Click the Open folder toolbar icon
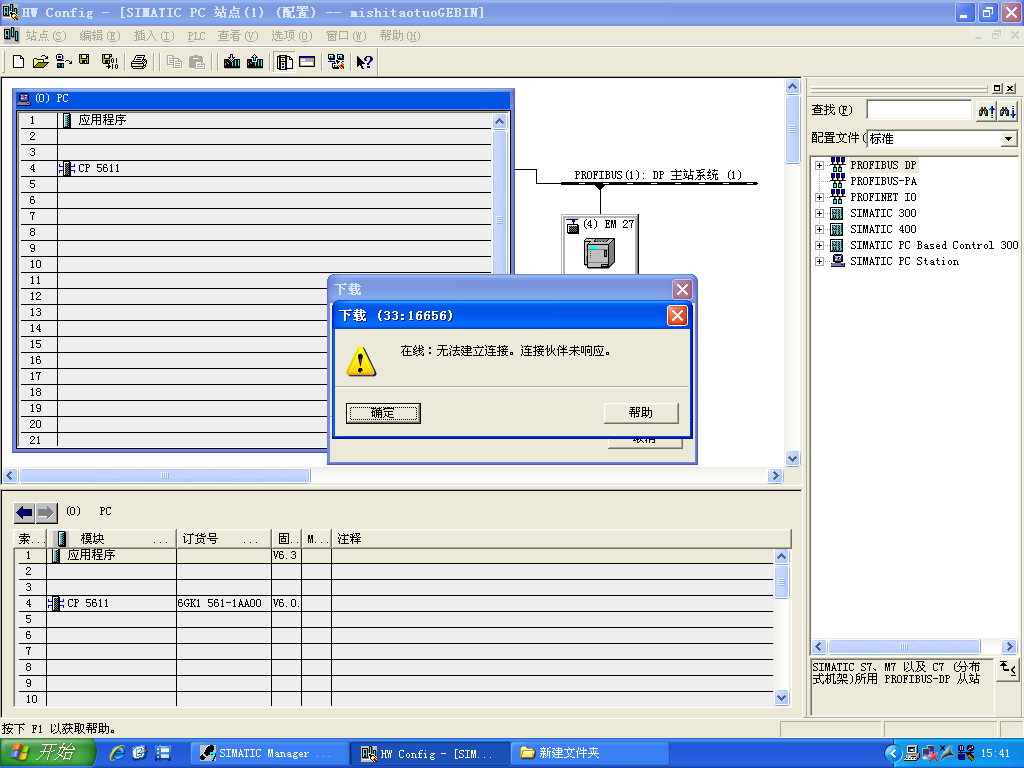1024x768 pixels. point(40,62)
